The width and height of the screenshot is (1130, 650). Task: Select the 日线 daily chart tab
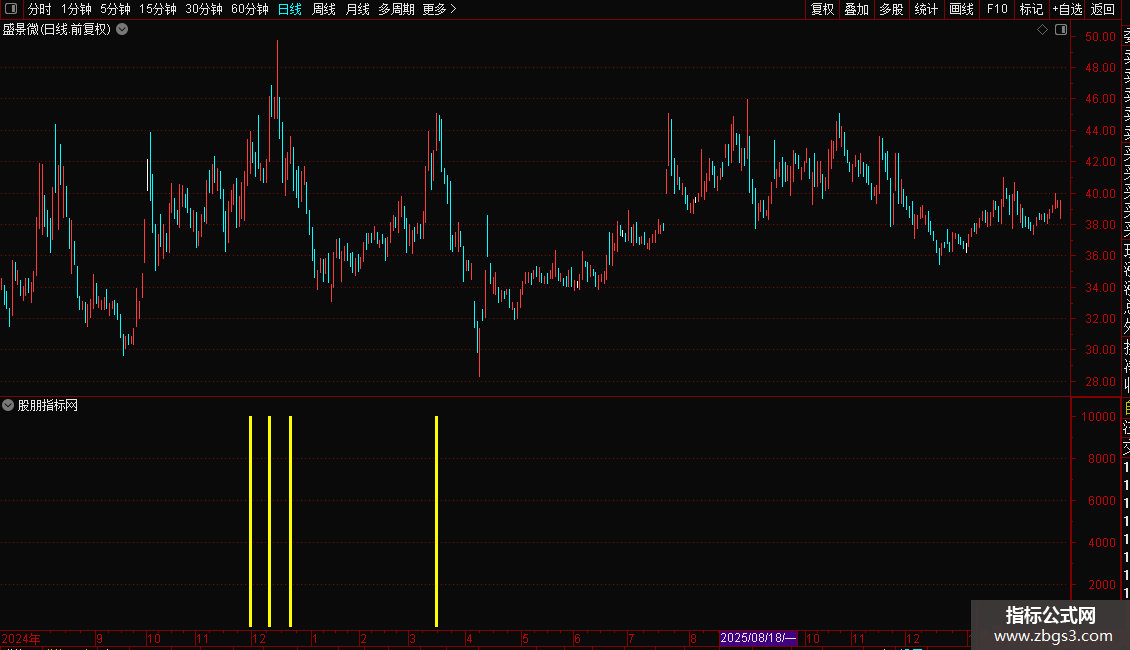tap(290, 9)
